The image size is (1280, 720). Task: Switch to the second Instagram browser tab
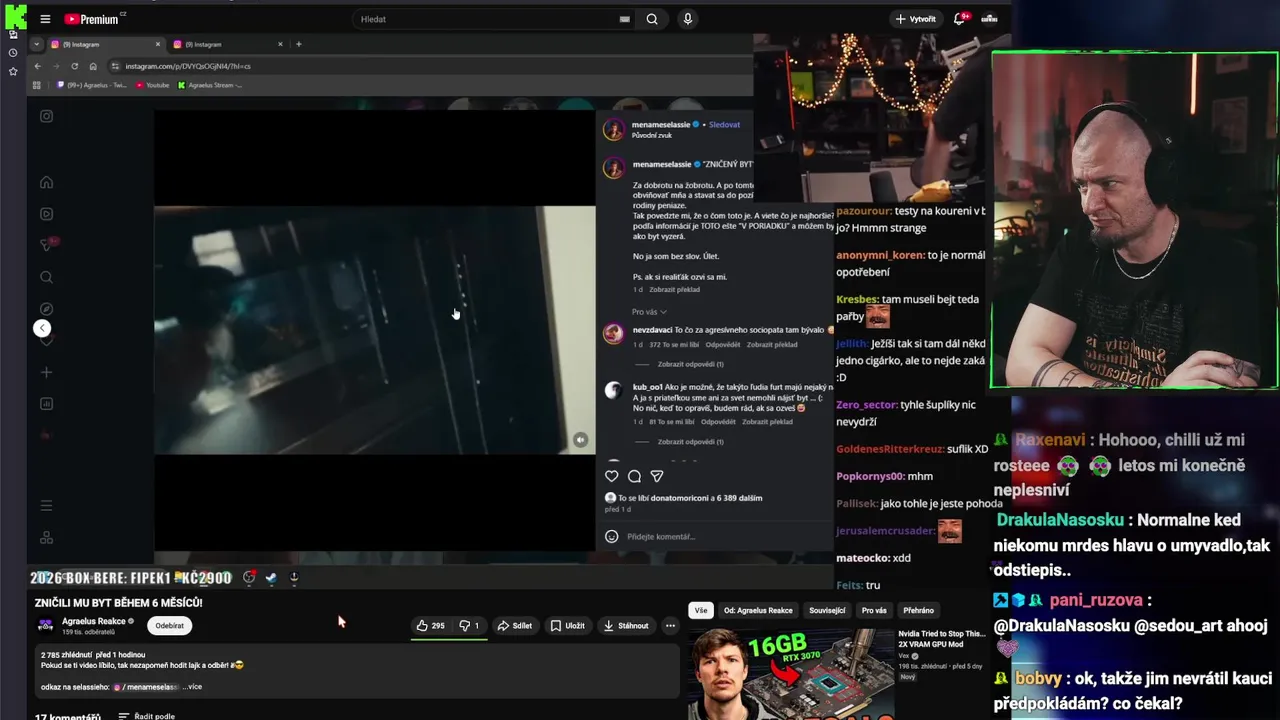tap(226, 44)
